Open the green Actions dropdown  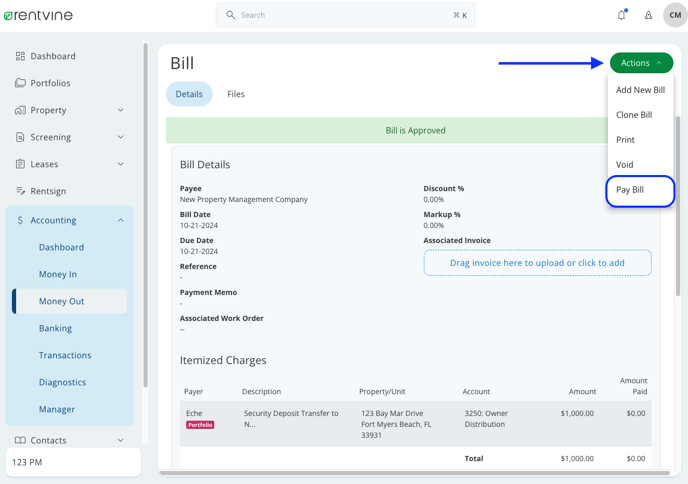click(x=641, y=63)
